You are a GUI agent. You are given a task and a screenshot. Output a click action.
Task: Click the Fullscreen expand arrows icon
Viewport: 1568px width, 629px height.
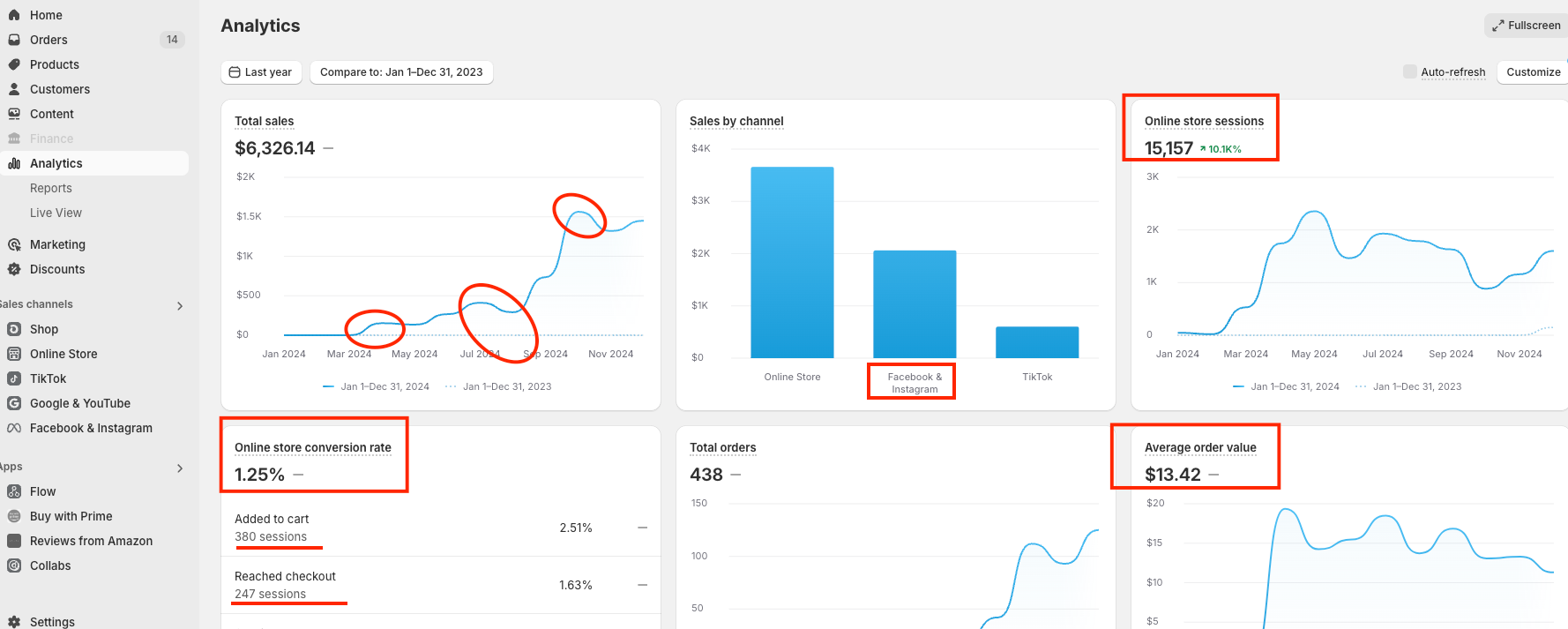1497,26
